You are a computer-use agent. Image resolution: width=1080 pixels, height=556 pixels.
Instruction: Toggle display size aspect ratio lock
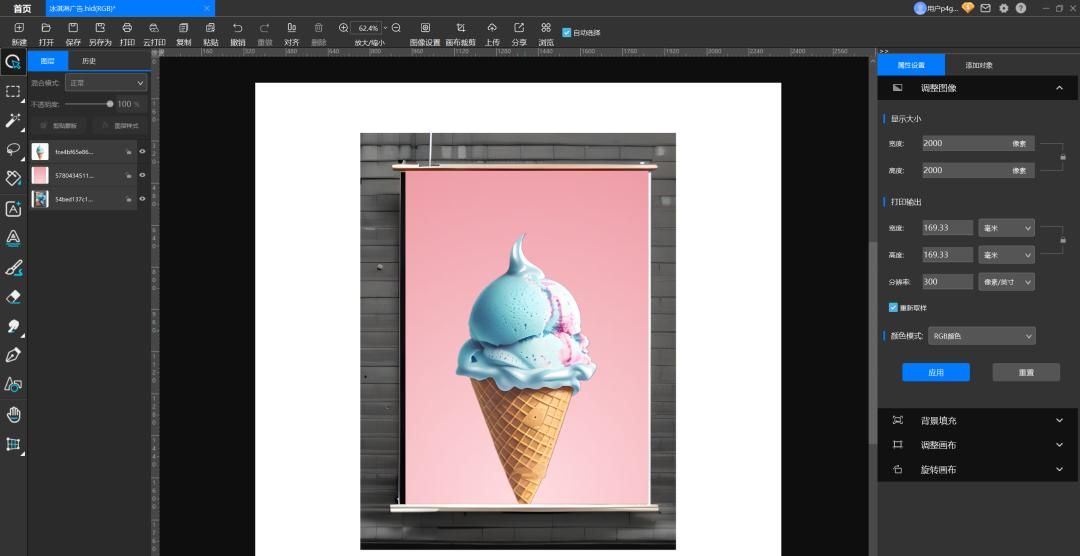1063,157
